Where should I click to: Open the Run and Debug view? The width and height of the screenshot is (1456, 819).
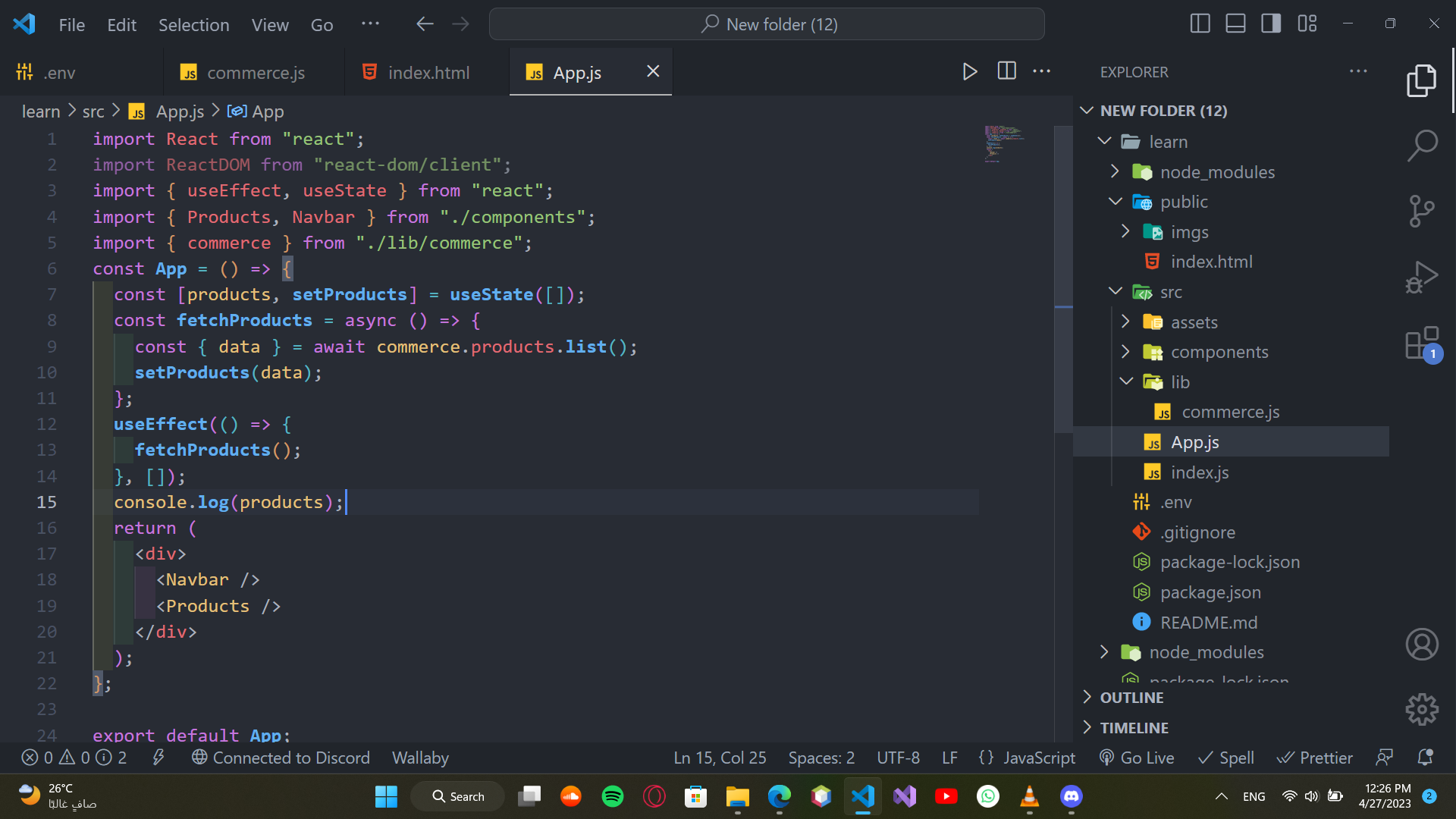[x=1422, y=277]
